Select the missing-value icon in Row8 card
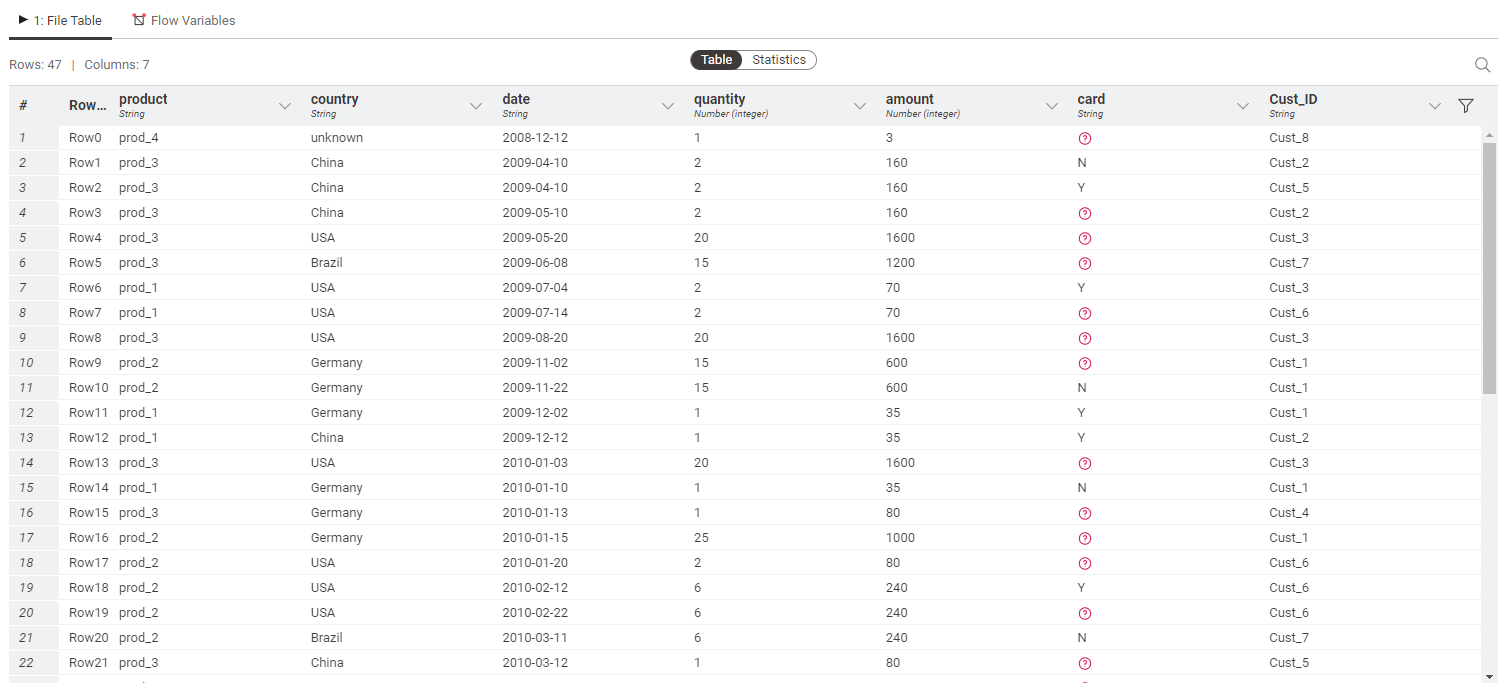This screenshot has height=683, width=1508. click(x=1084, y=338)
